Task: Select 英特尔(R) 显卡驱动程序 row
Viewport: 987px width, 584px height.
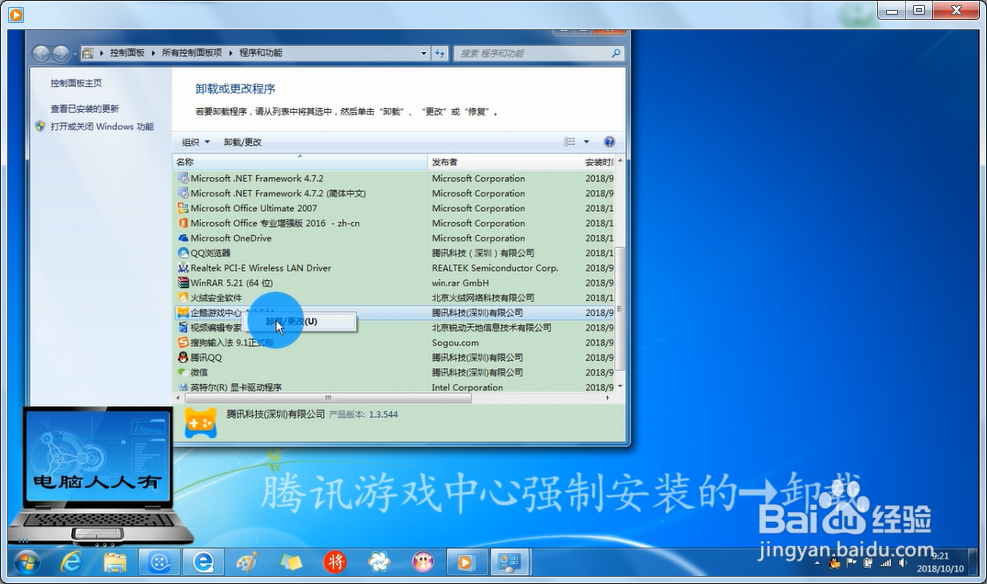Action: (x=394, y=387)
